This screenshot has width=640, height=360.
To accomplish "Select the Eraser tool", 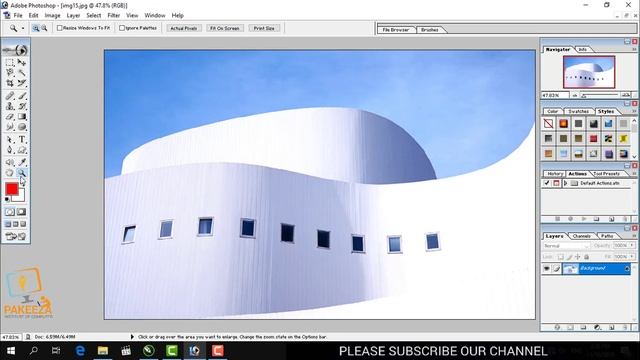I will (10, 117).
